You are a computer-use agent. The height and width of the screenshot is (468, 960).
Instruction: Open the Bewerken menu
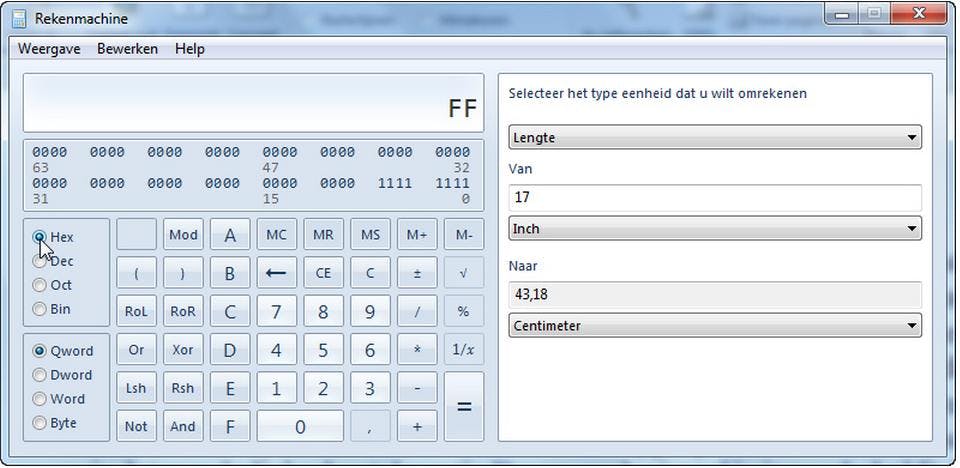tap(127, 48)
